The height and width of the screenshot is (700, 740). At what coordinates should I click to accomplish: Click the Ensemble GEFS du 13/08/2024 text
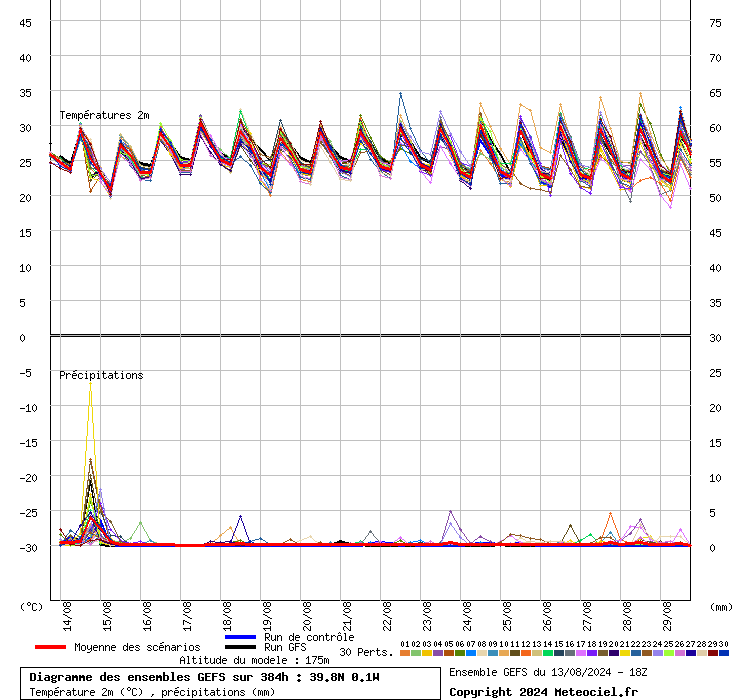530,672
